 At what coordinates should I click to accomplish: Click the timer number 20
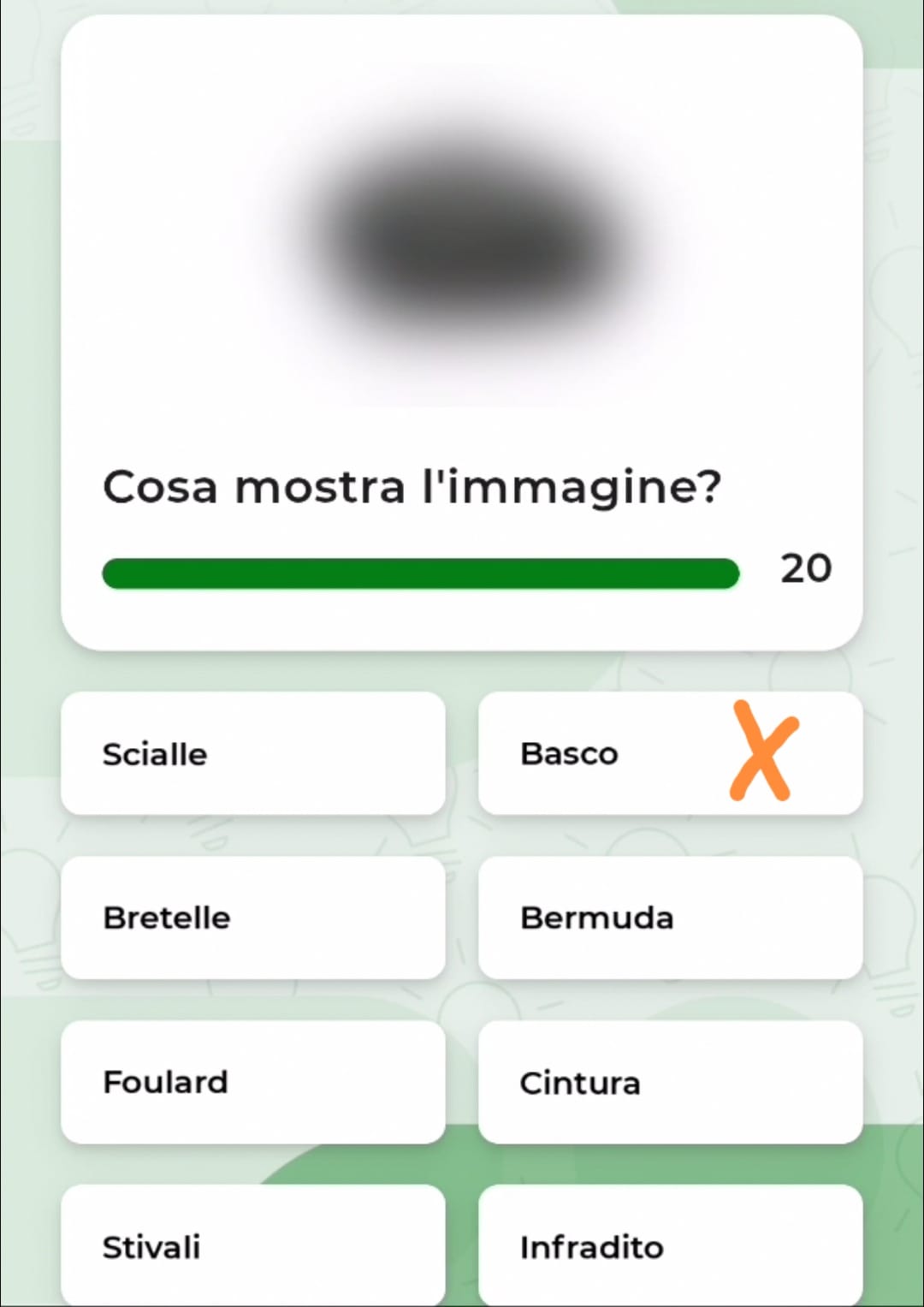[x=805, y=568]
